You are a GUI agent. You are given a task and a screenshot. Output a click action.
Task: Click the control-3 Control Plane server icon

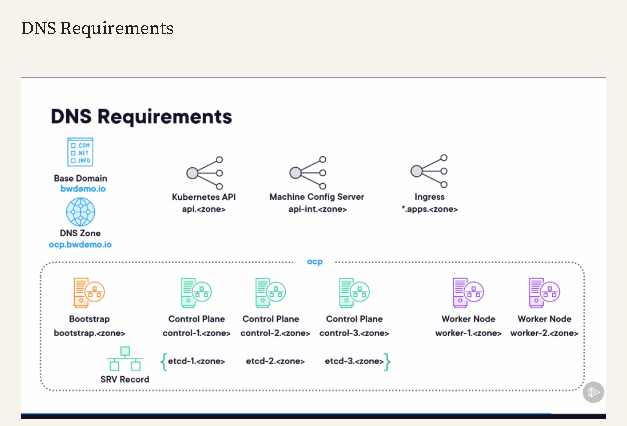coord(354,293)
